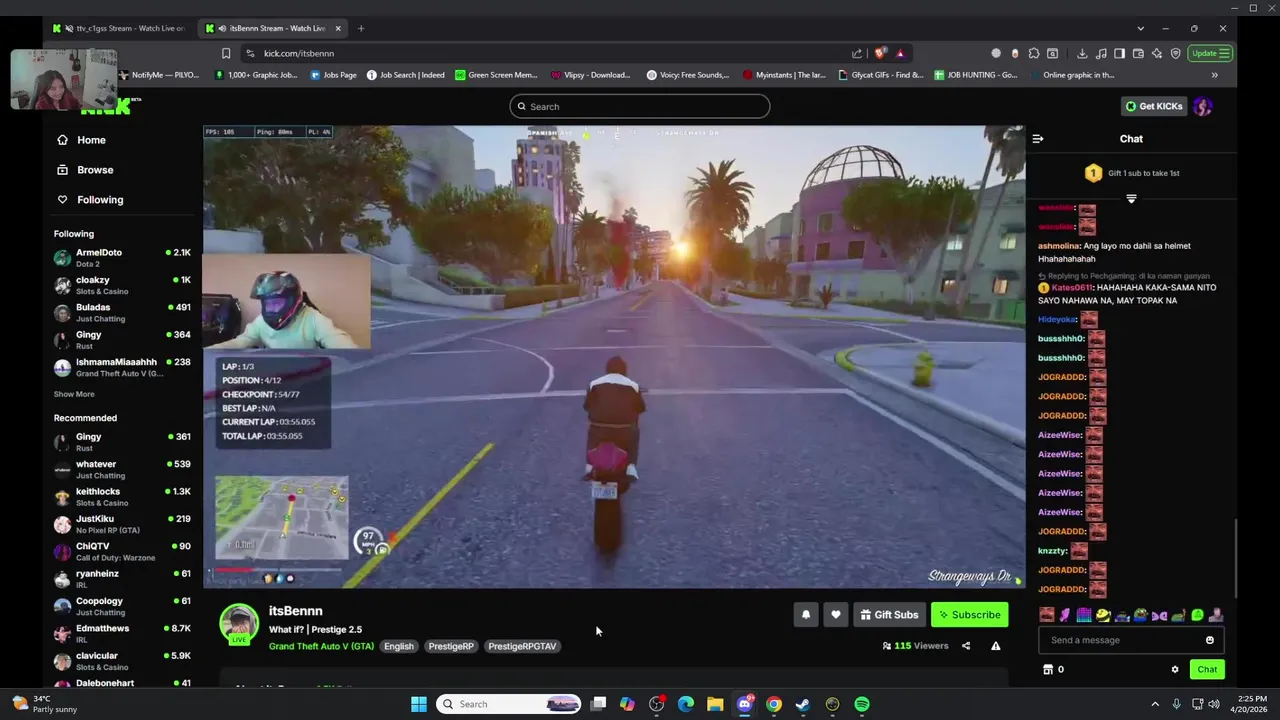Click the Kick search field
The image size is (1280, 720).
point(640,106)
